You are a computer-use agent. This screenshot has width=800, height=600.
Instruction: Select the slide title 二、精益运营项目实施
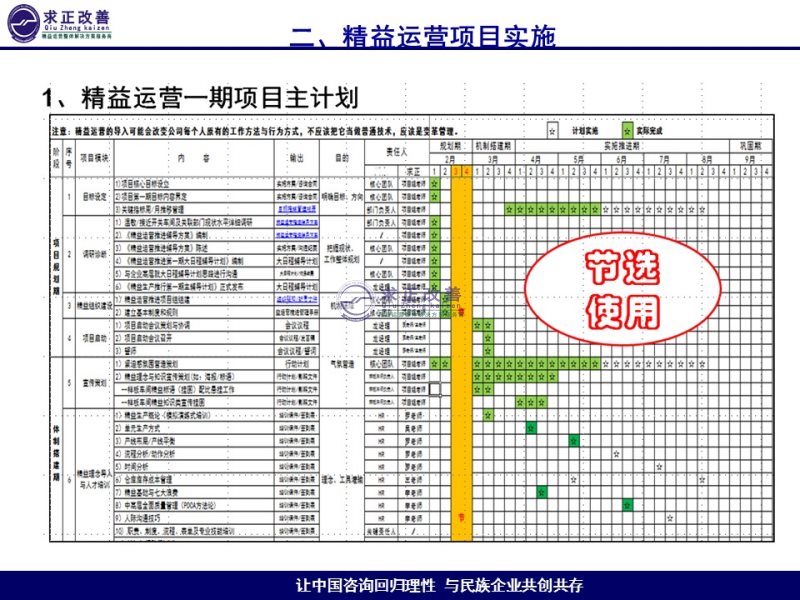(421, 37)
